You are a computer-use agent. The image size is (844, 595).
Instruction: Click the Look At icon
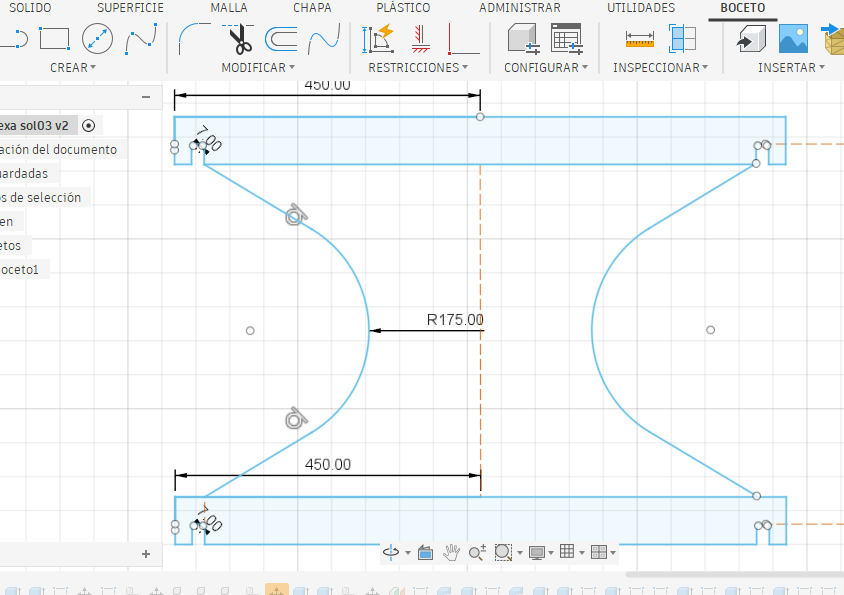425,552
